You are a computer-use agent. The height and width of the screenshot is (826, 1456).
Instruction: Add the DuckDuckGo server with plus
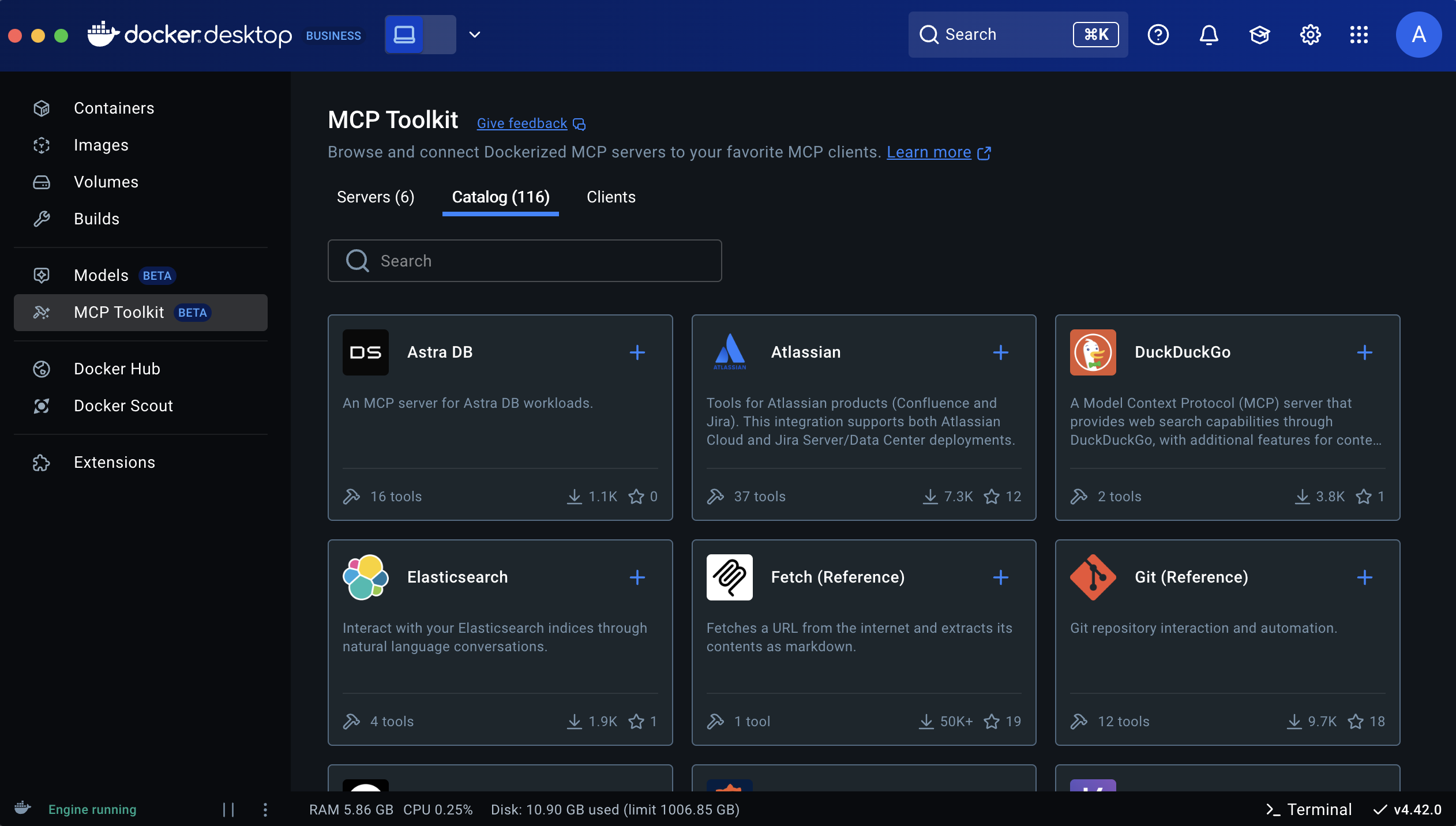tap(1364, 352)
